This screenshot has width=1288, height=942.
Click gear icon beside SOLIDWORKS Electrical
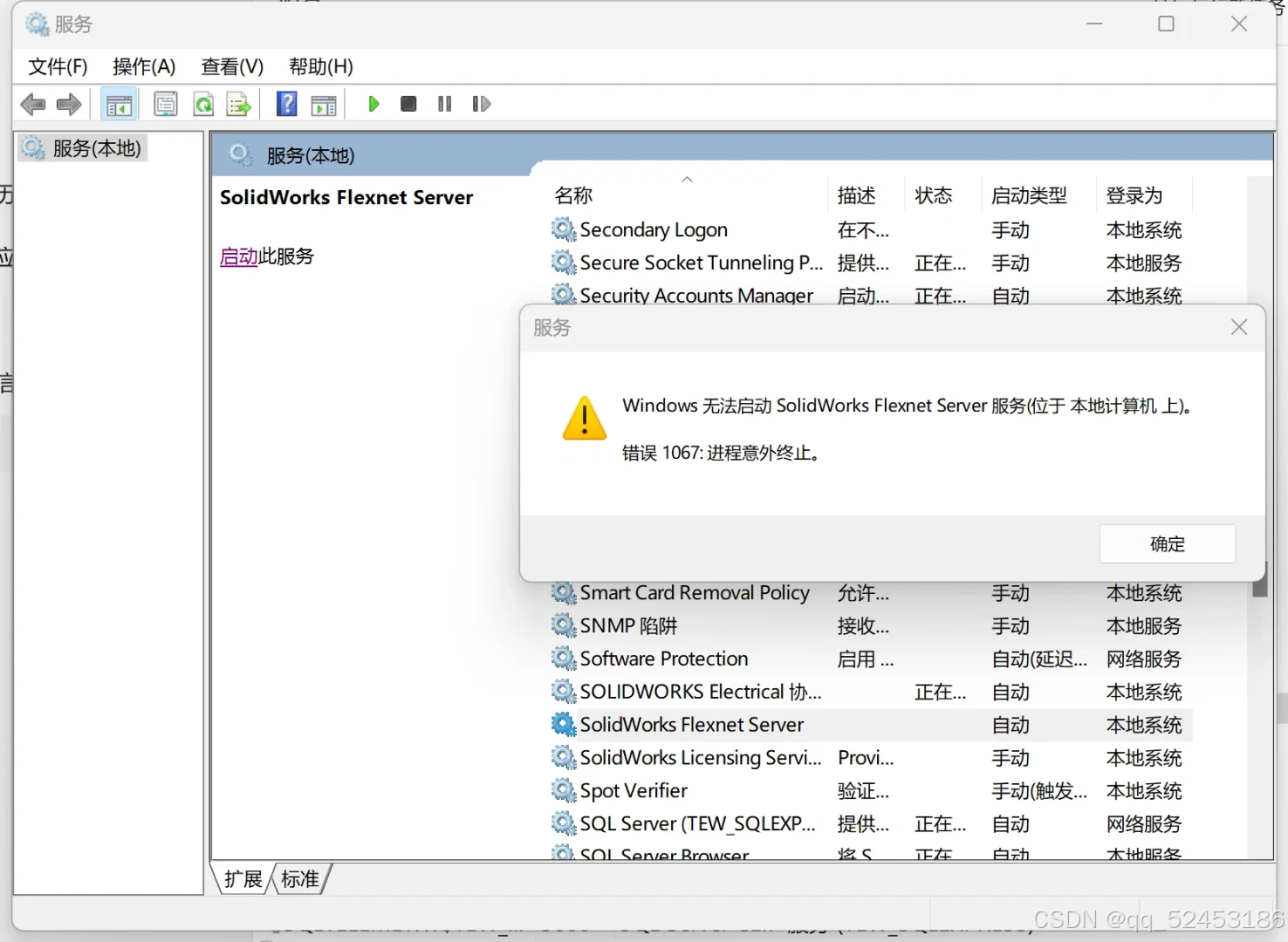(564, 692)
